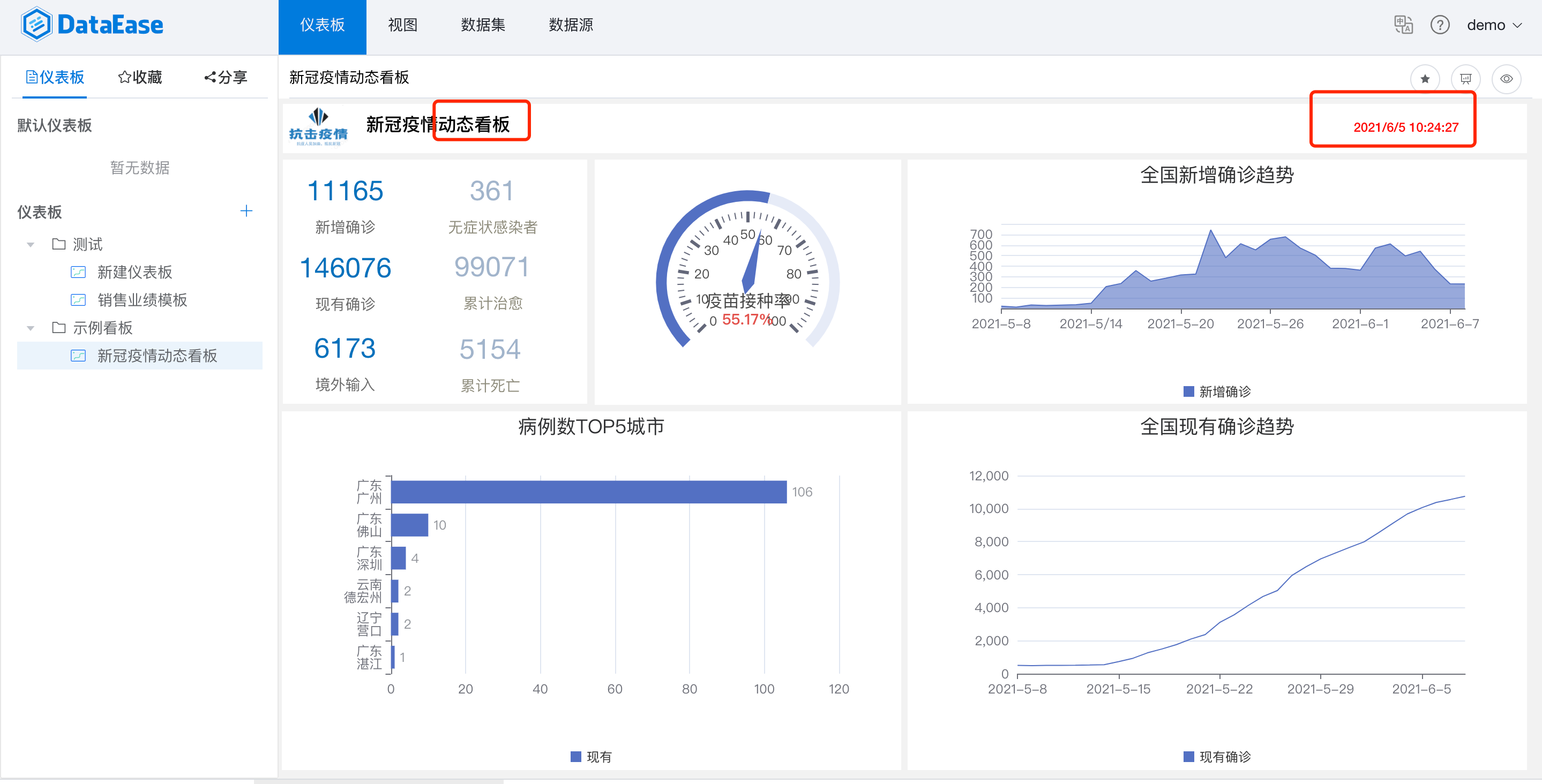Open the language translation icon

click(x=1403, y=25)
